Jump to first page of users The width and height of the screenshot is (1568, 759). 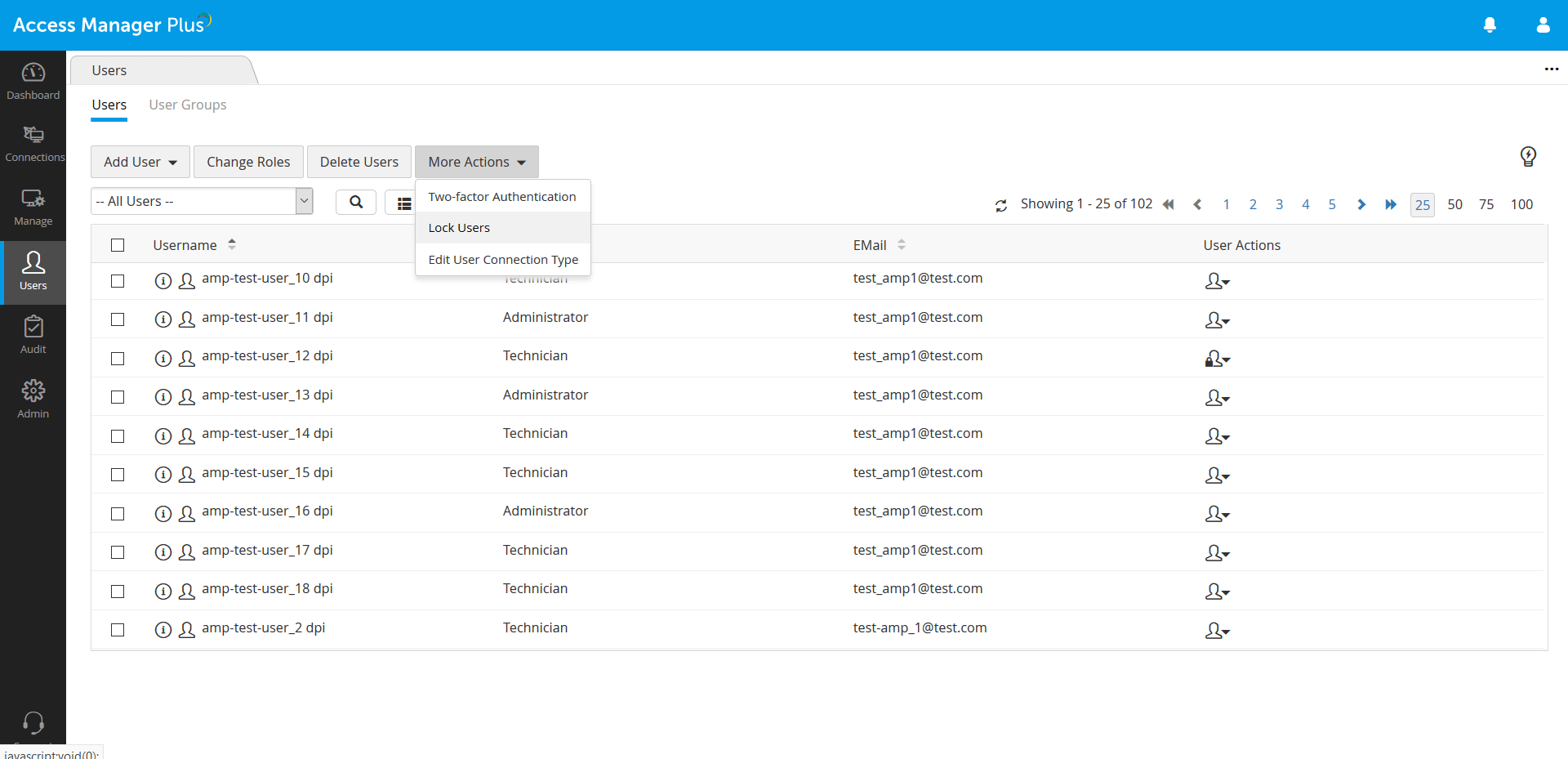(1169, 204)
